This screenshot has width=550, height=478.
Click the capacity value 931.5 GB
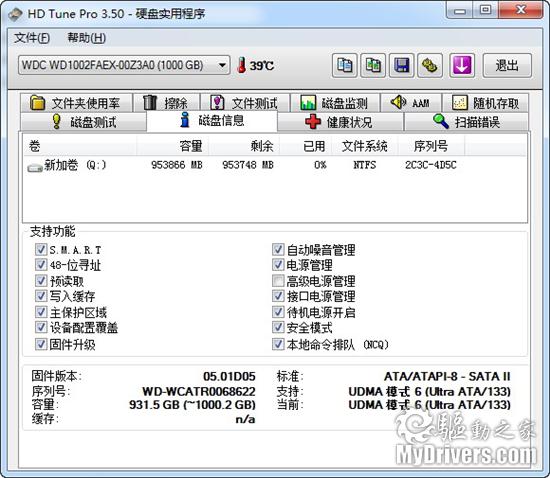(x=193, y=405)
